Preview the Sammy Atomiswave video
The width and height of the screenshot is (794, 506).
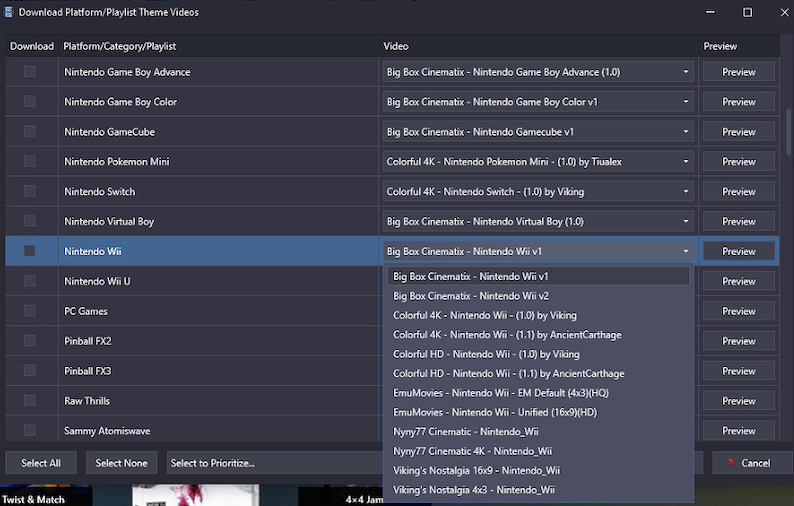click(x=739, y=431)
